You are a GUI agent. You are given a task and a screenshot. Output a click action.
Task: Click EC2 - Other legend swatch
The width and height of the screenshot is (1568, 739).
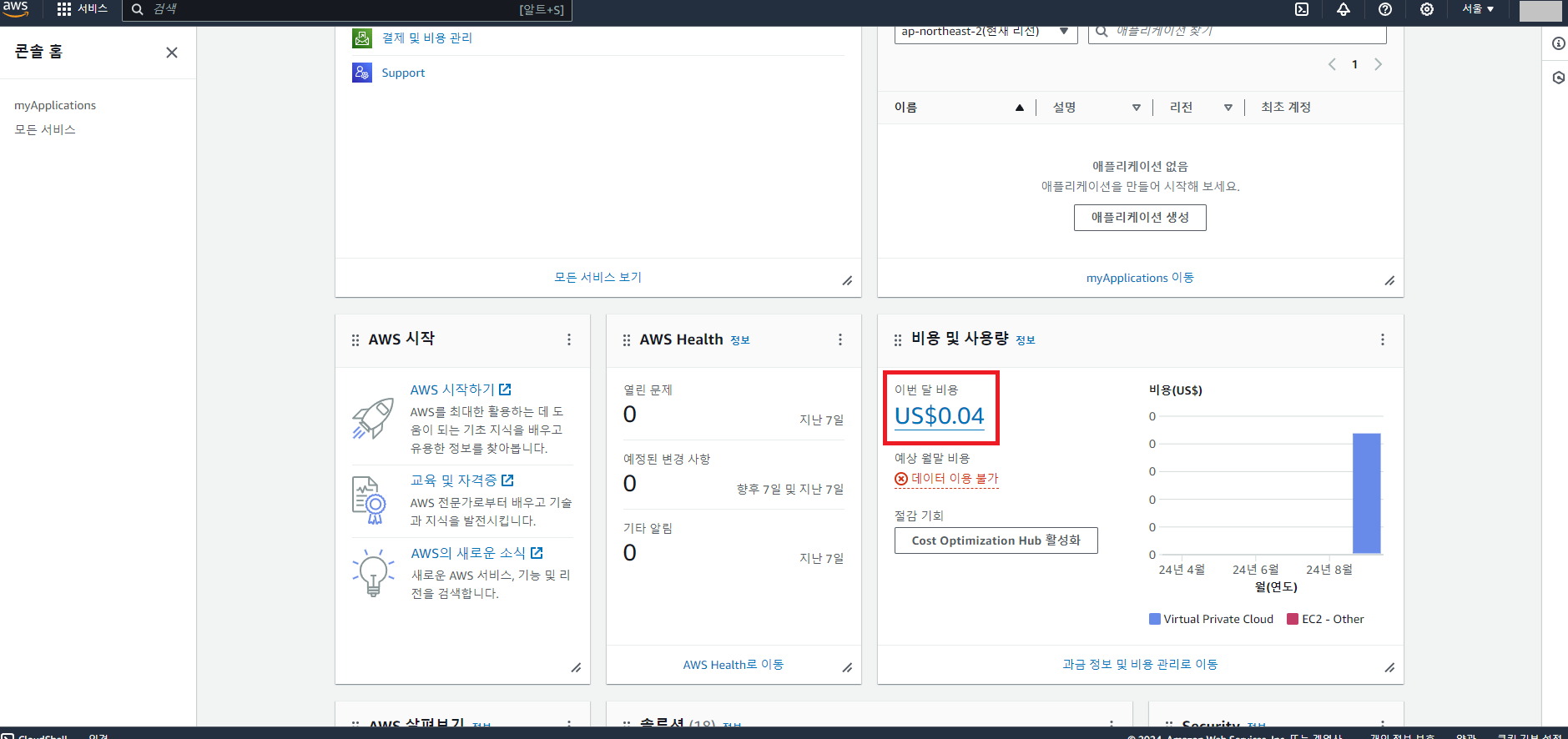(x=1293, y=619)
